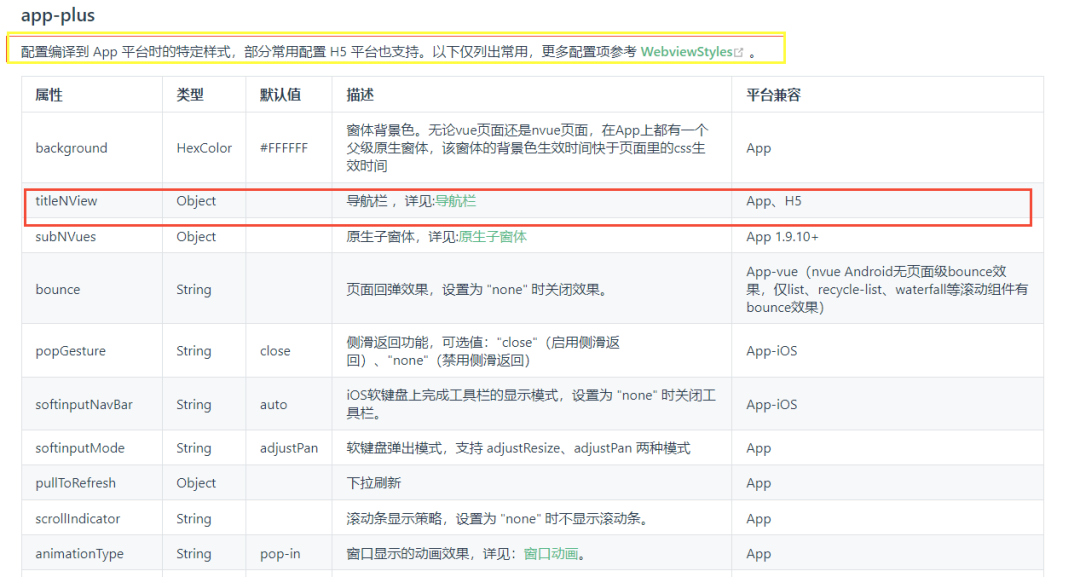Select the 类型 column header
This screenshot has height=577, width=1080.
(x=188, y=94)
